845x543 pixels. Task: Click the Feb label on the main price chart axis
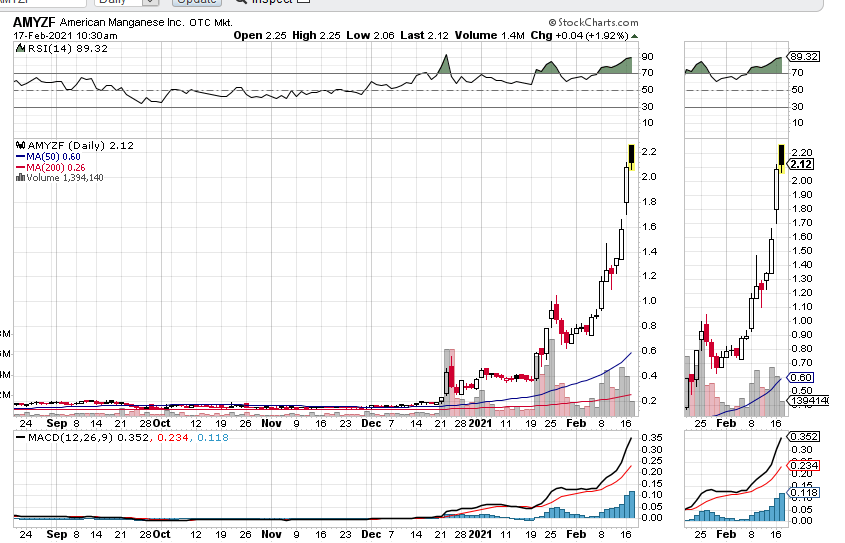click(x=576, y=423)
